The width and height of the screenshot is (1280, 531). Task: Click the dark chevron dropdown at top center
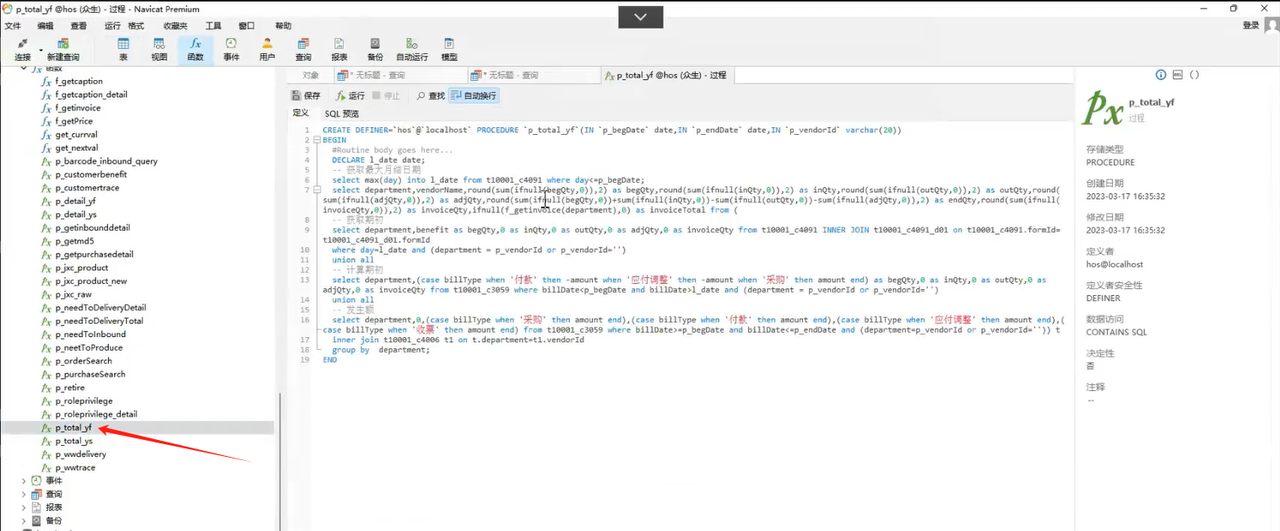coord(640,16)
